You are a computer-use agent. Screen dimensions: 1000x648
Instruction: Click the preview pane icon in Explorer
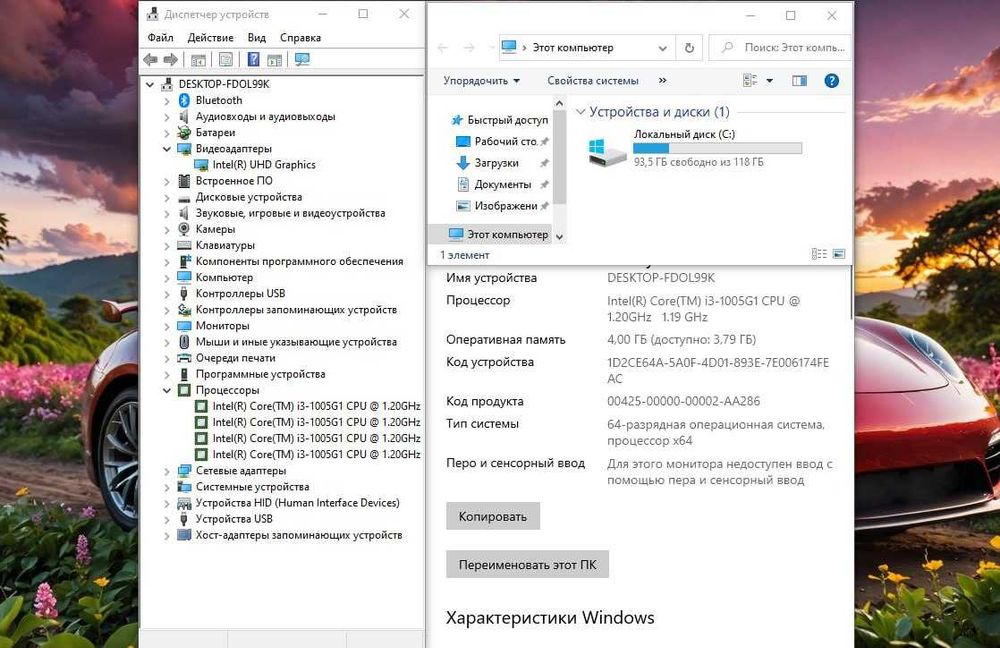click(799, 81)
